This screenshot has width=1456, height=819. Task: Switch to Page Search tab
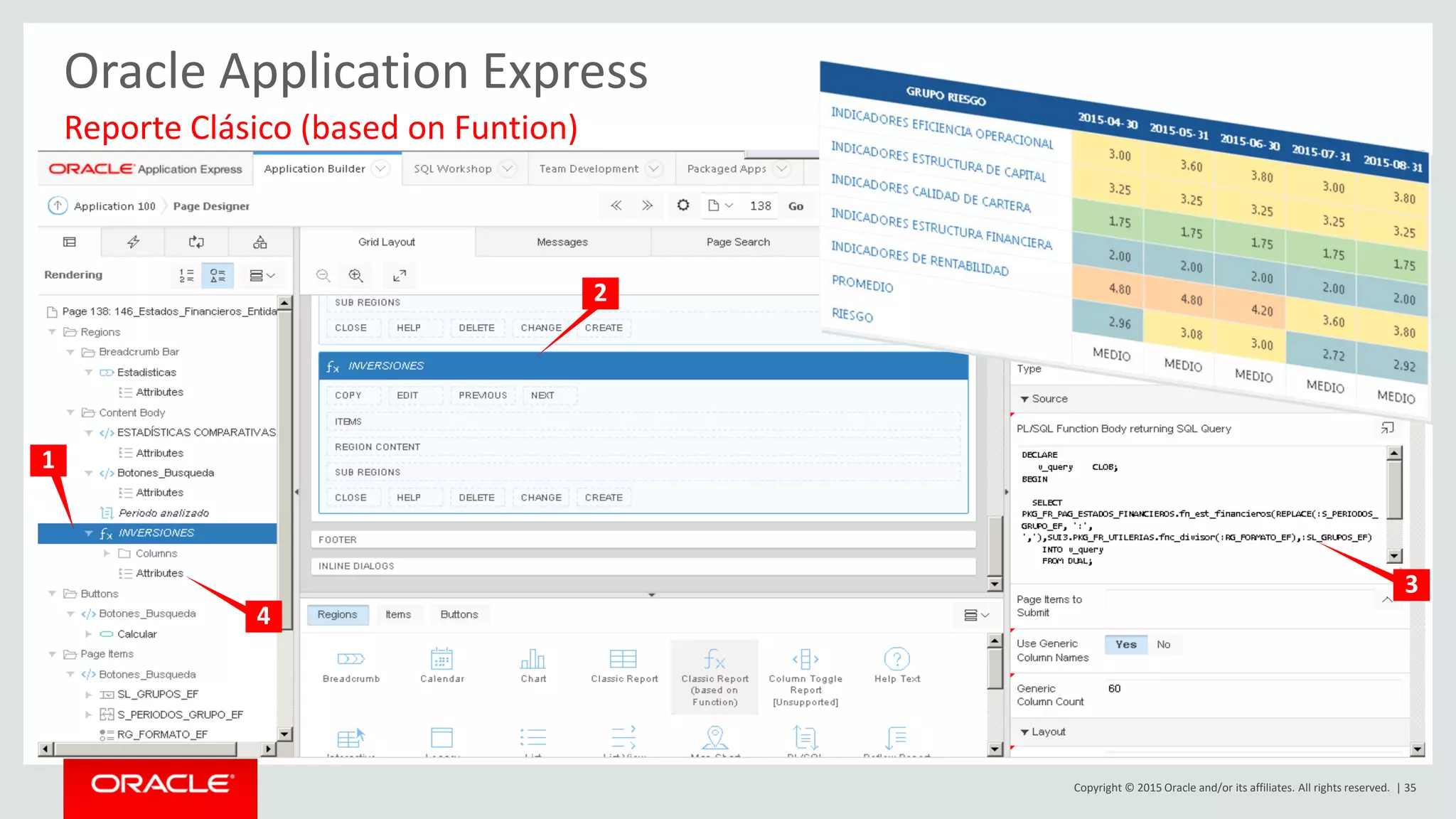click(738, 242)
